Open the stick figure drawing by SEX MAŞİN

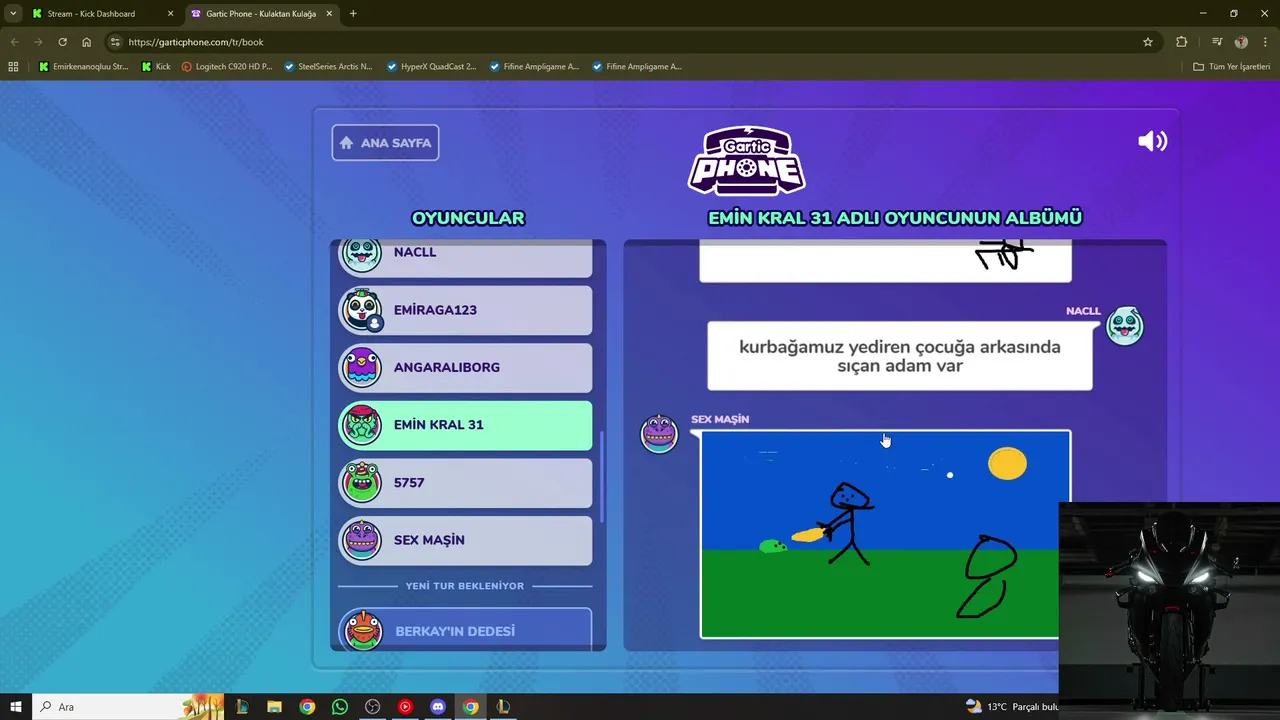pyautogui.click(x=885, y=534)
